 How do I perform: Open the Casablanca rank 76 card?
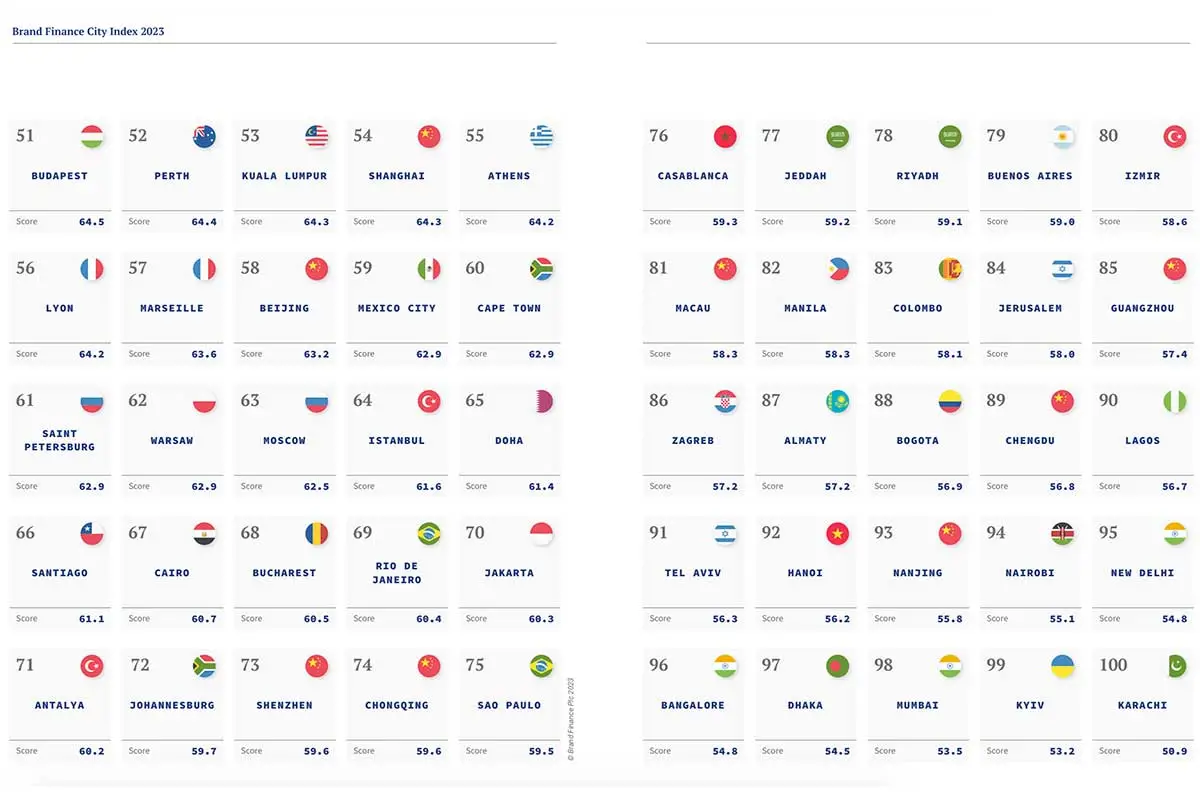pyautogui.click(x=693, y=176)
